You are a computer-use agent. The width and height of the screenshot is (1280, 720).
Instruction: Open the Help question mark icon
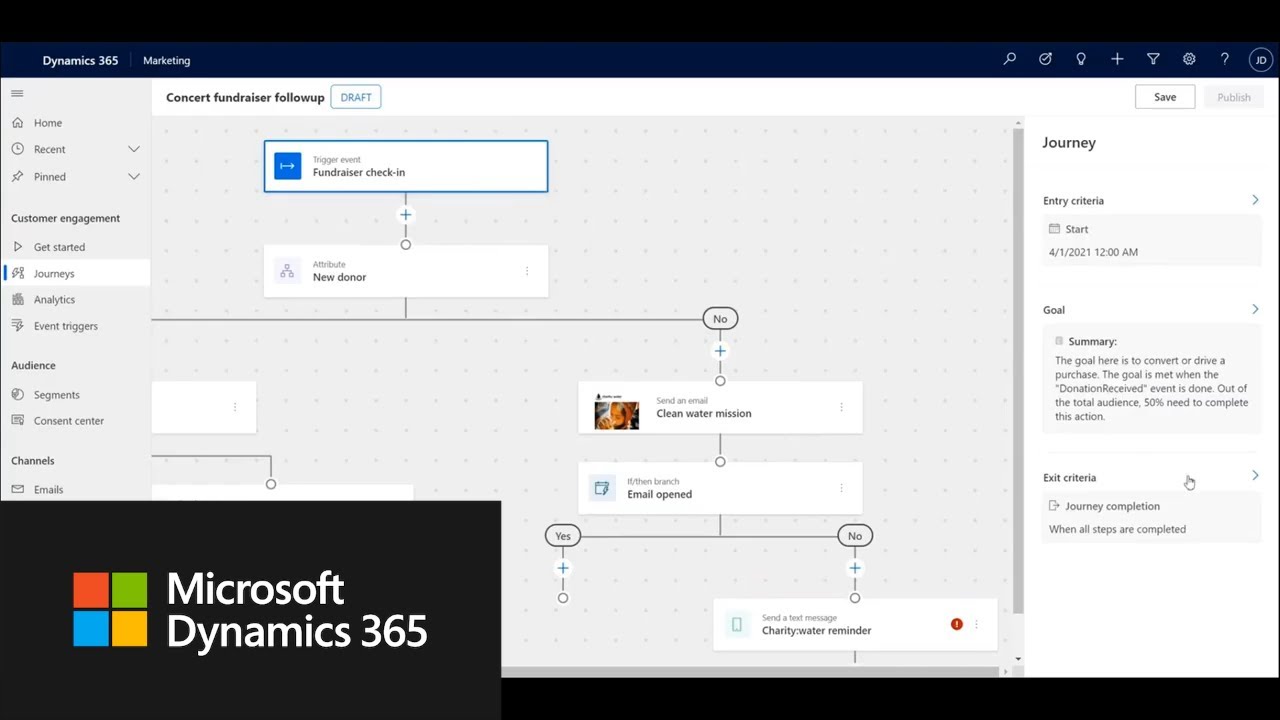coord(1225,59)
